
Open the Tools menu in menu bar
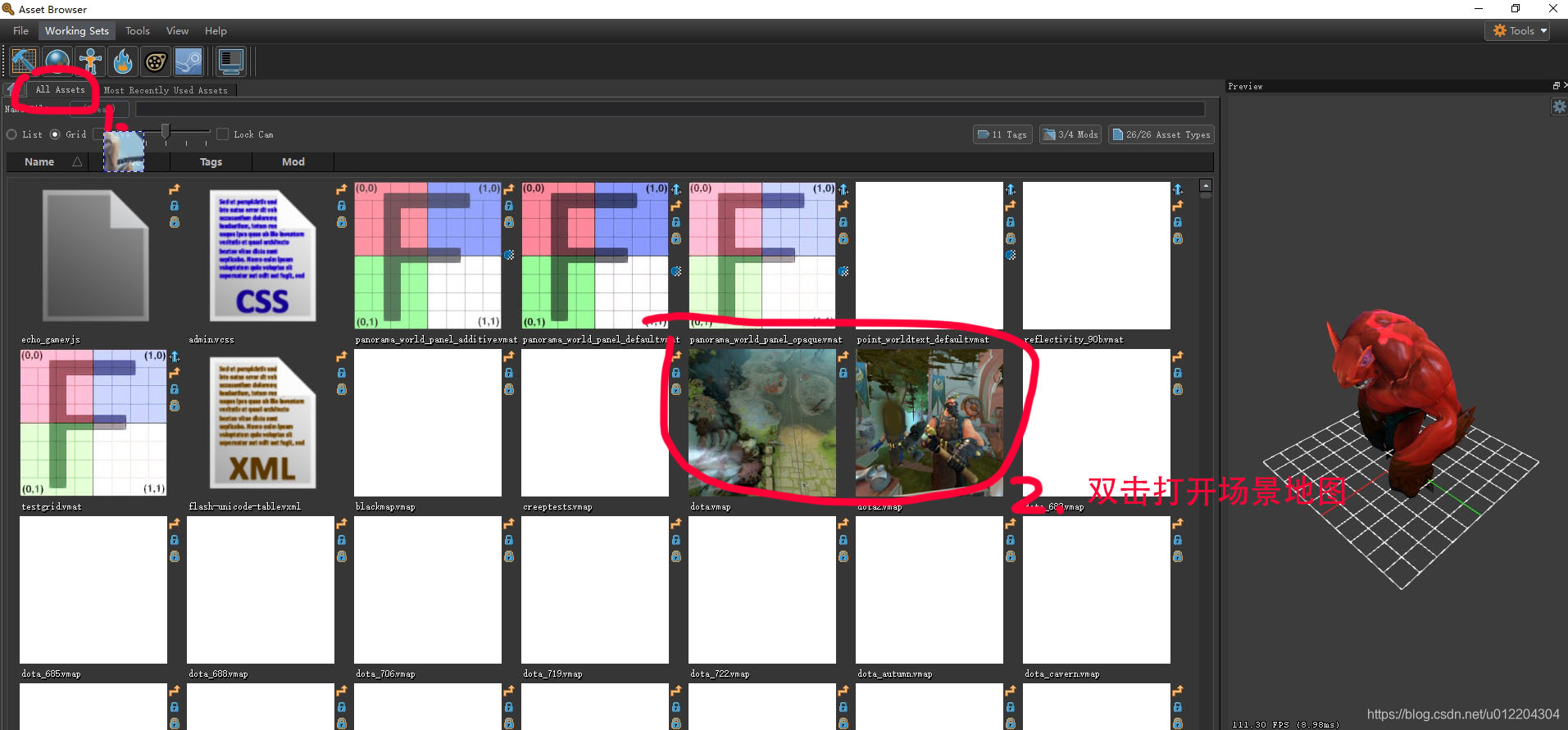(x=138, y=31)
